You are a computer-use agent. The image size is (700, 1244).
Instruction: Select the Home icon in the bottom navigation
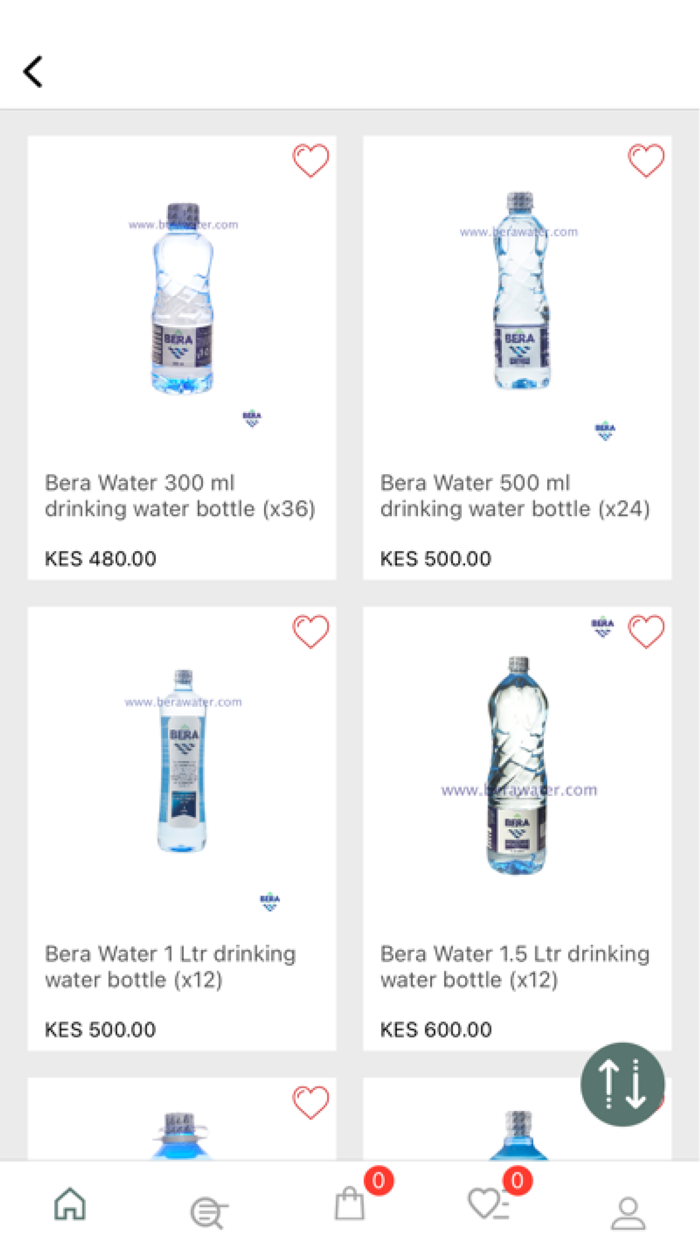(x=69, y=1205)
